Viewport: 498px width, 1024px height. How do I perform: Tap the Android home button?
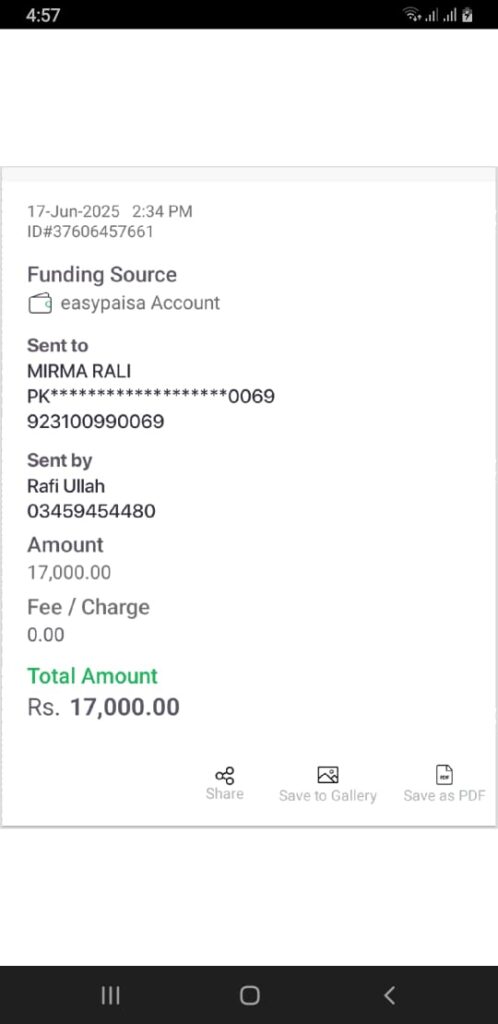coord(249,995)
